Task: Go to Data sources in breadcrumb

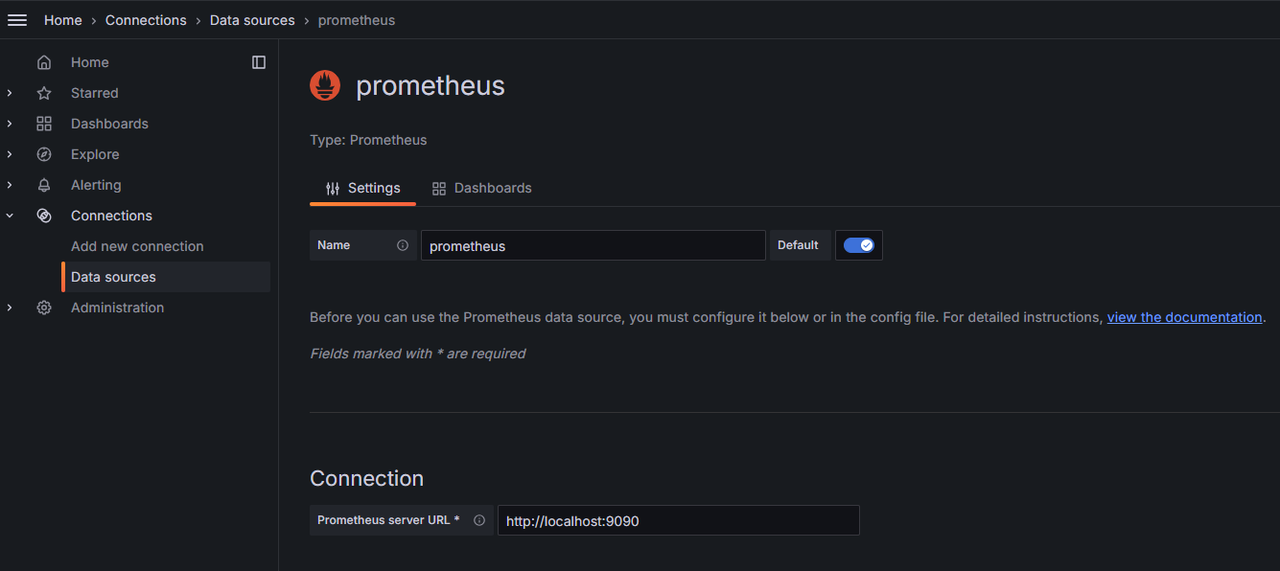Action: tap(252, 20)
